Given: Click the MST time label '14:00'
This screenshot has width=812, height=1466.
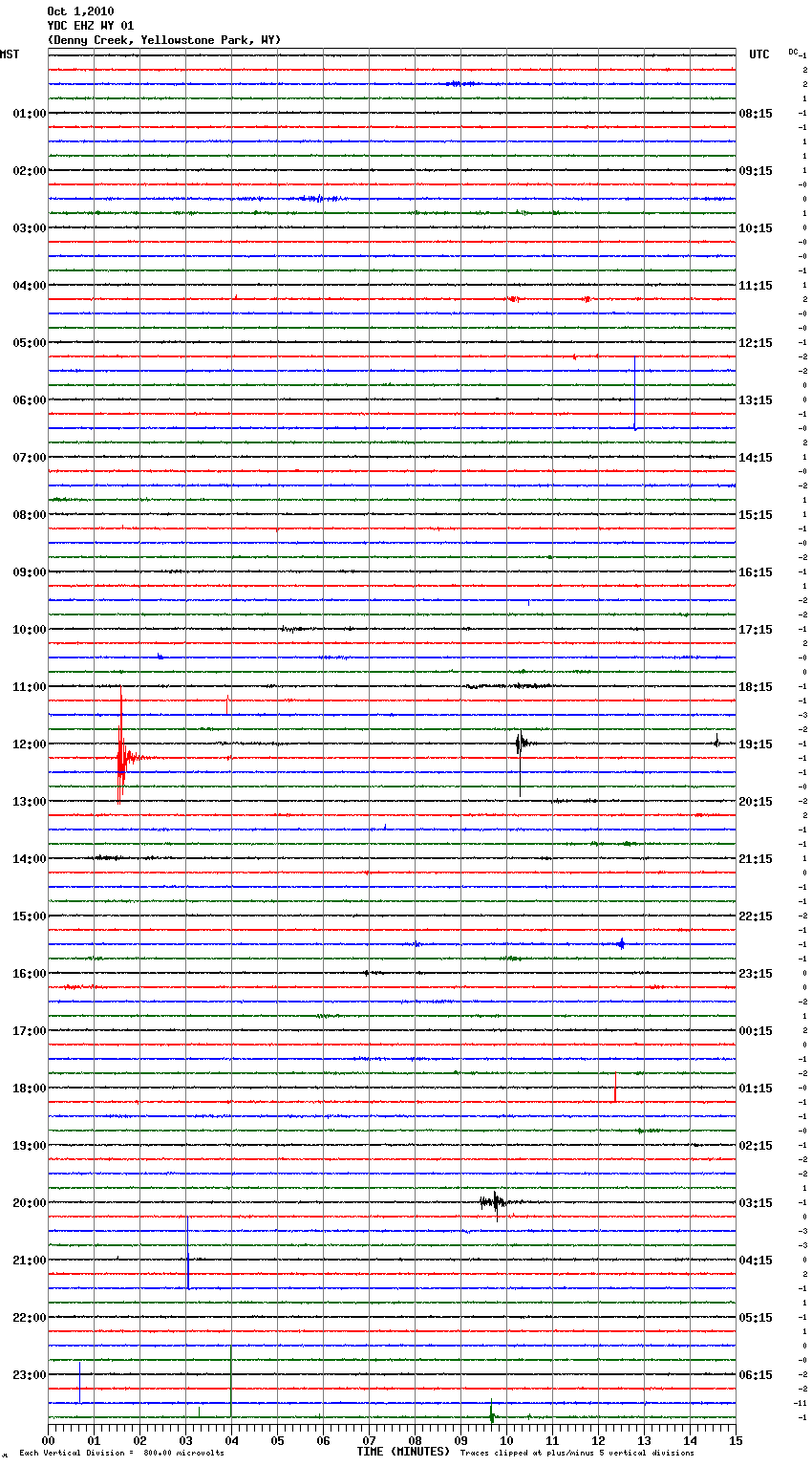Looking at the screenshot, I should click(x=30, y=859).
